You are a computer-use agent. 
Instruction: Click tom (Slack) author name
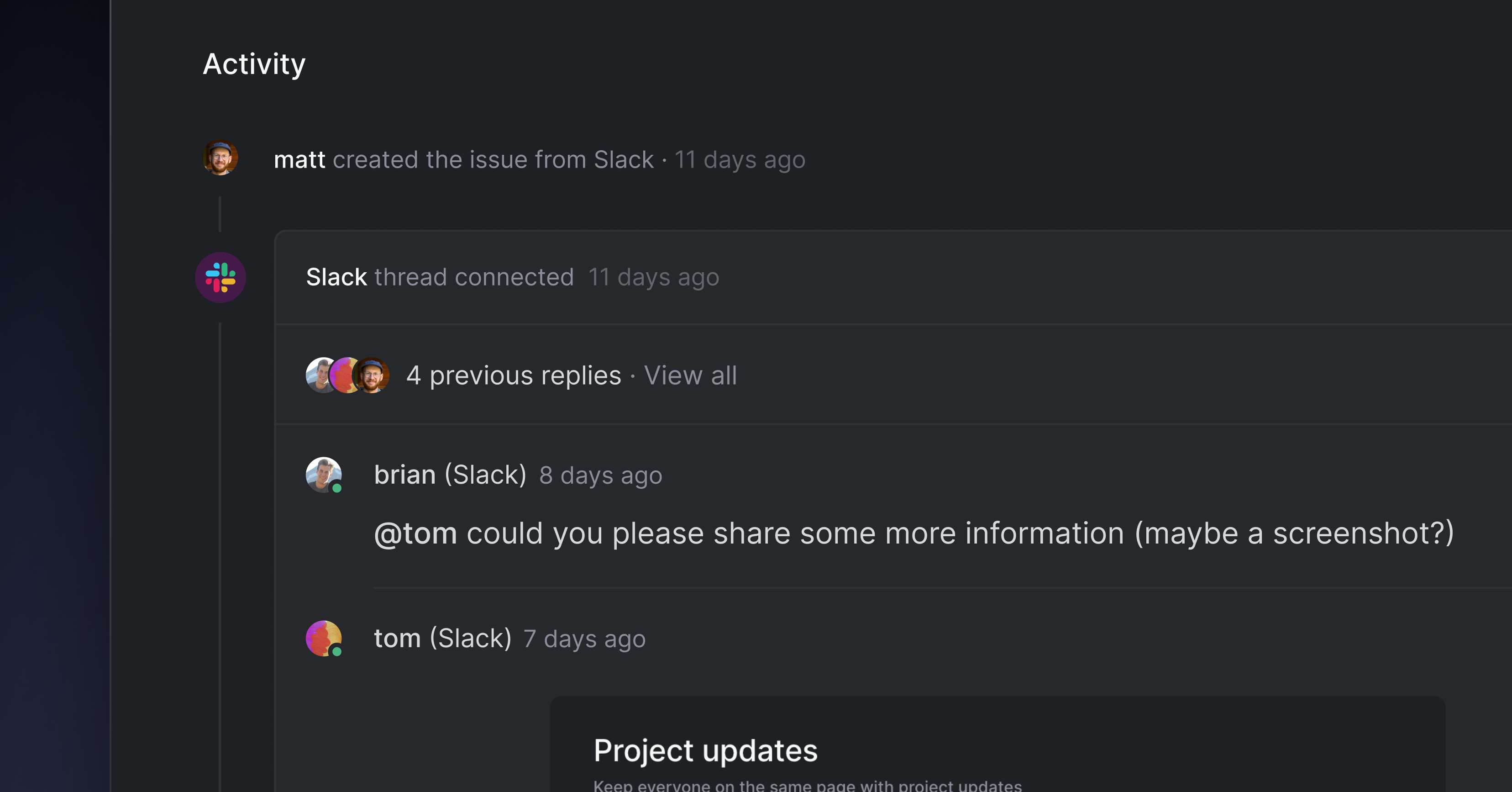(442, 638)
